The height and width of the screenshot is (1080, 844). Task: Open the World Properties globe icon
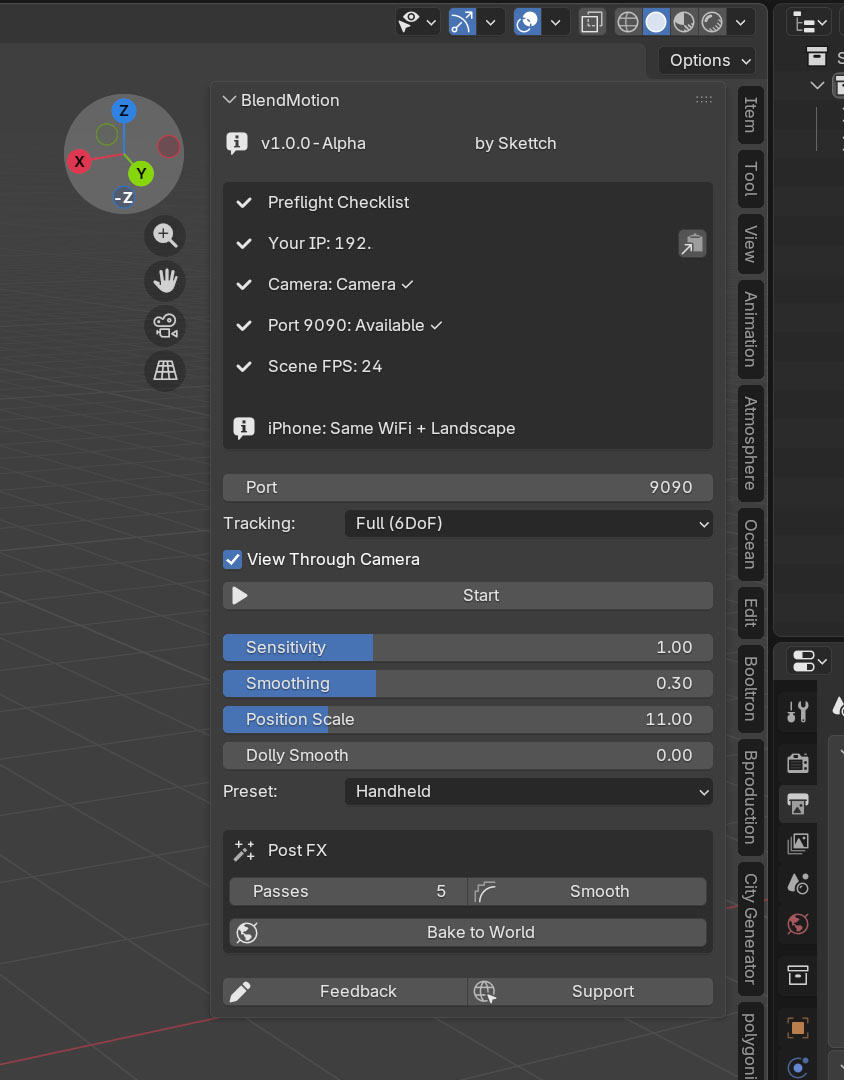pos(797,922)
